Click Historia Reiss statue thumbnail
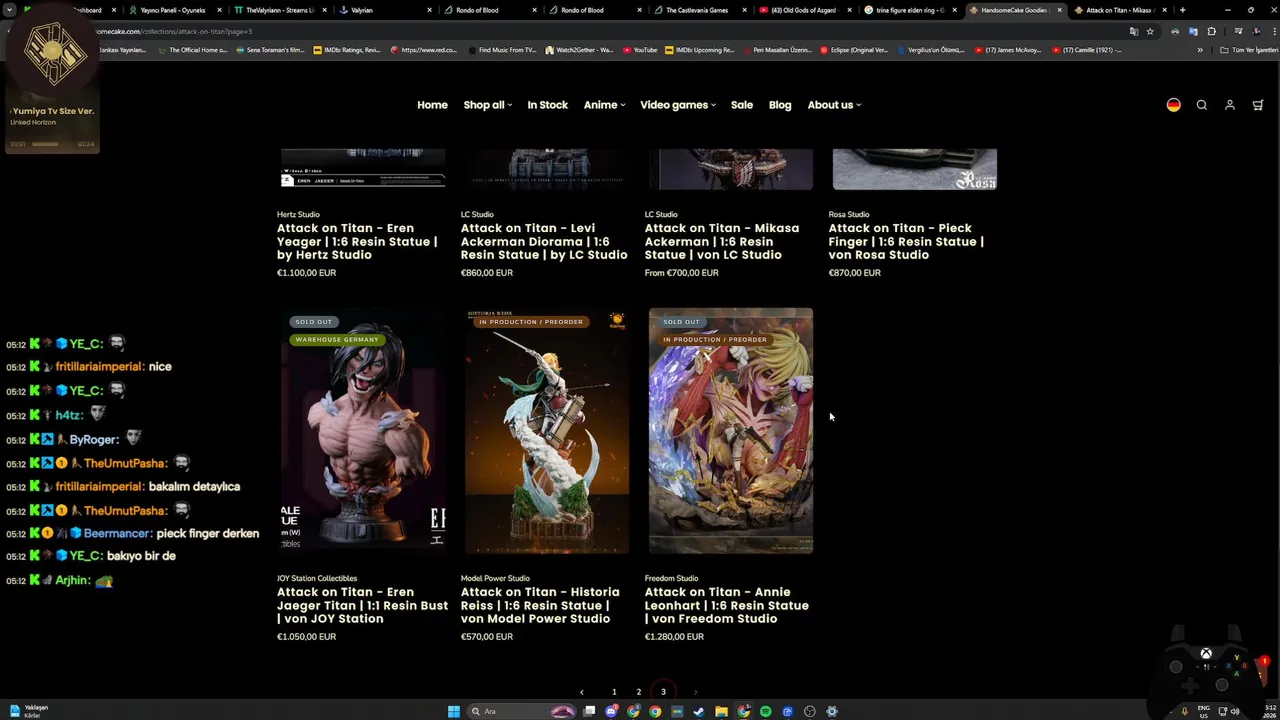 point(547,431)
